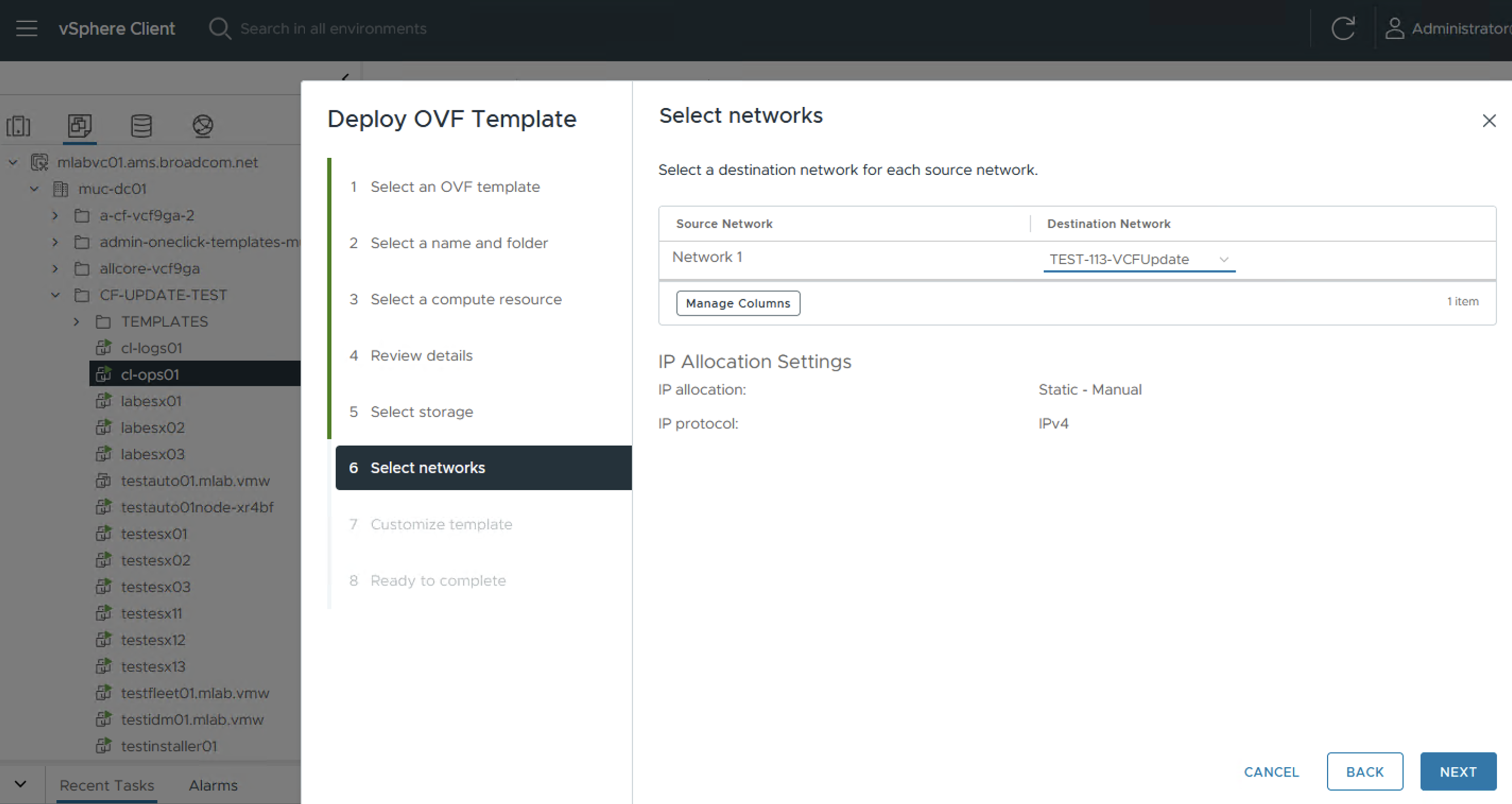Click the Administrator user icon
Image resolution: width=1512 pixels, height=804 pixels.
pyautogui.click(x=1394, y=28)
